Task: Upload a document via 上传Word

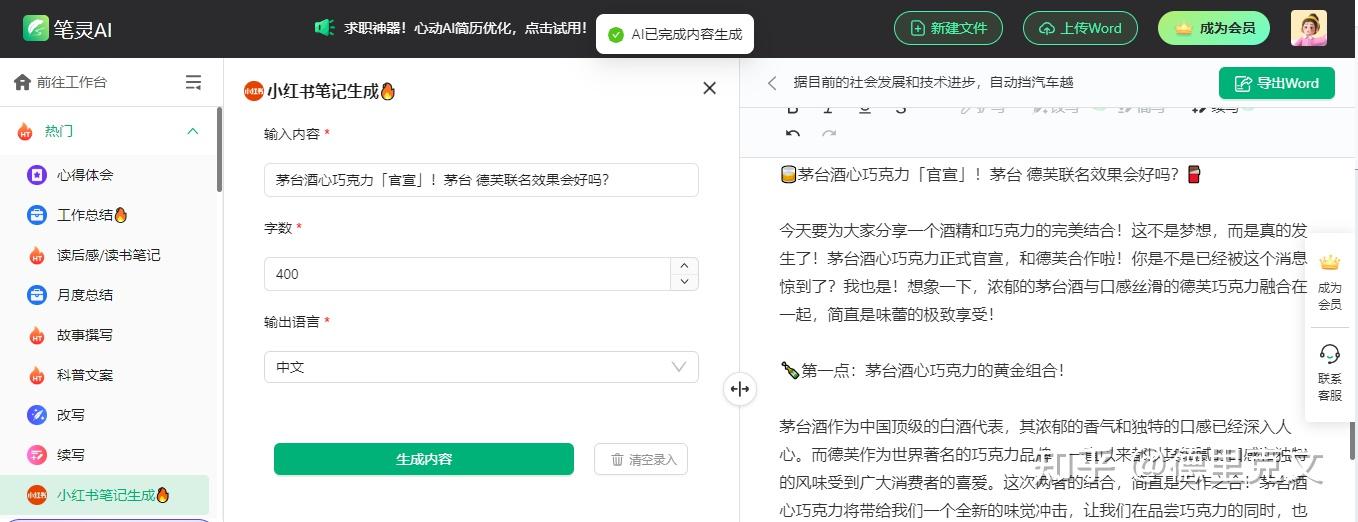Action: 1079,28
